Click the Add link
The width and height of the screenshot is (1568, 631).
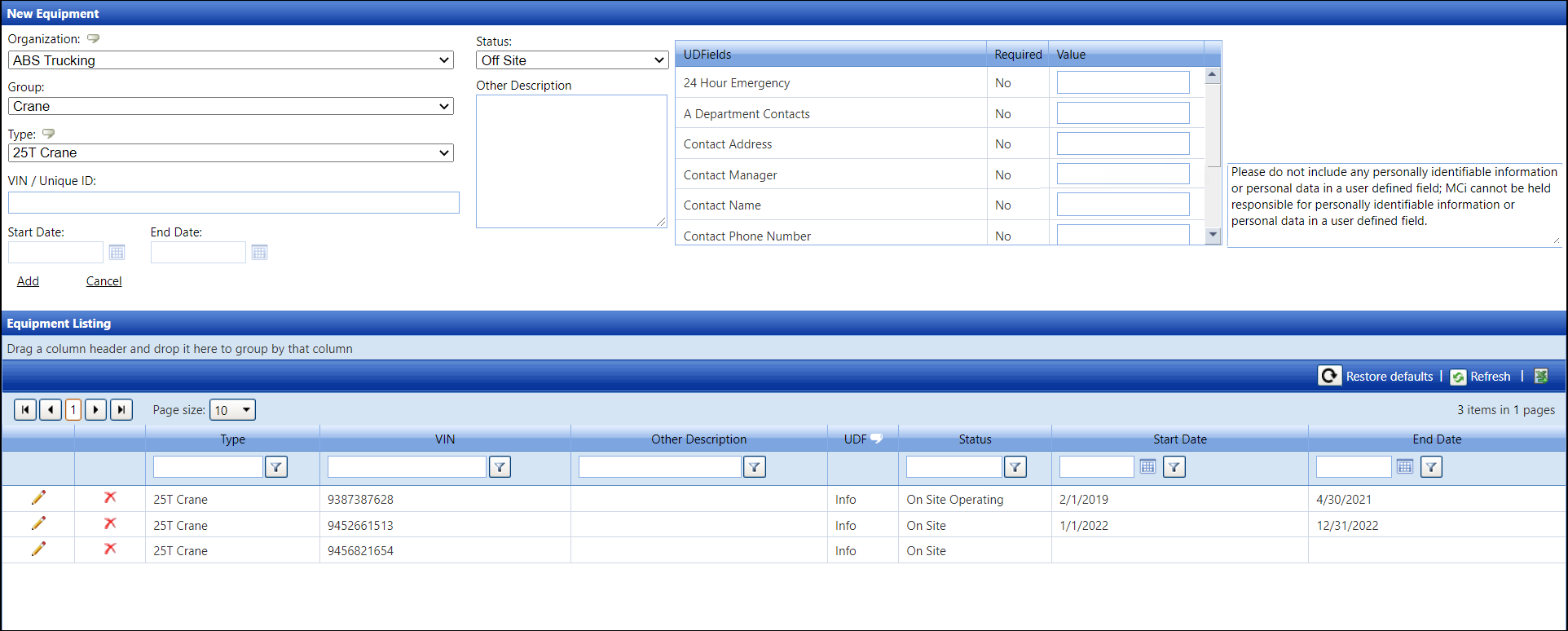point(29,281)
